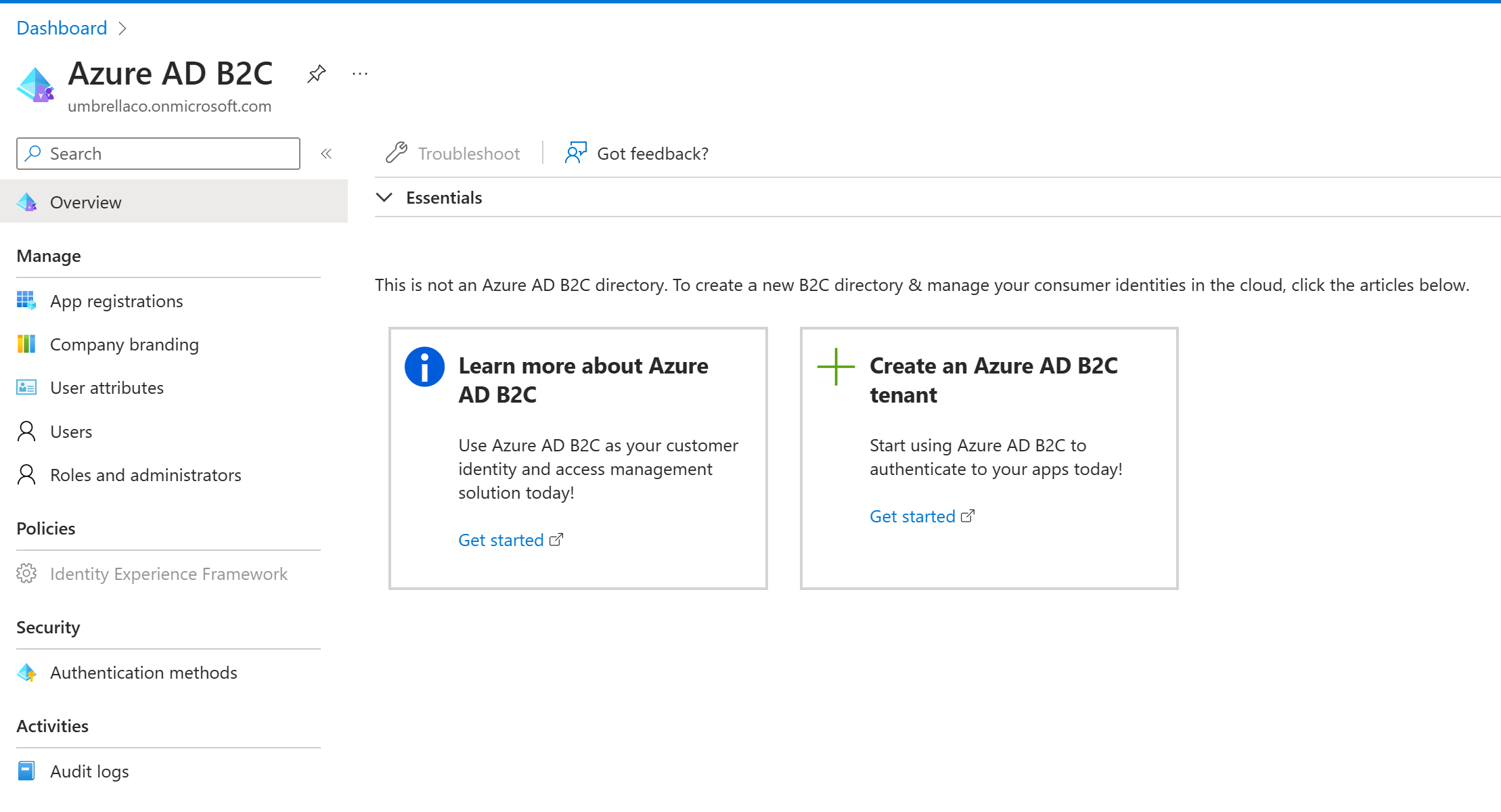Click Get started under Create tenant card

point(913,516)
